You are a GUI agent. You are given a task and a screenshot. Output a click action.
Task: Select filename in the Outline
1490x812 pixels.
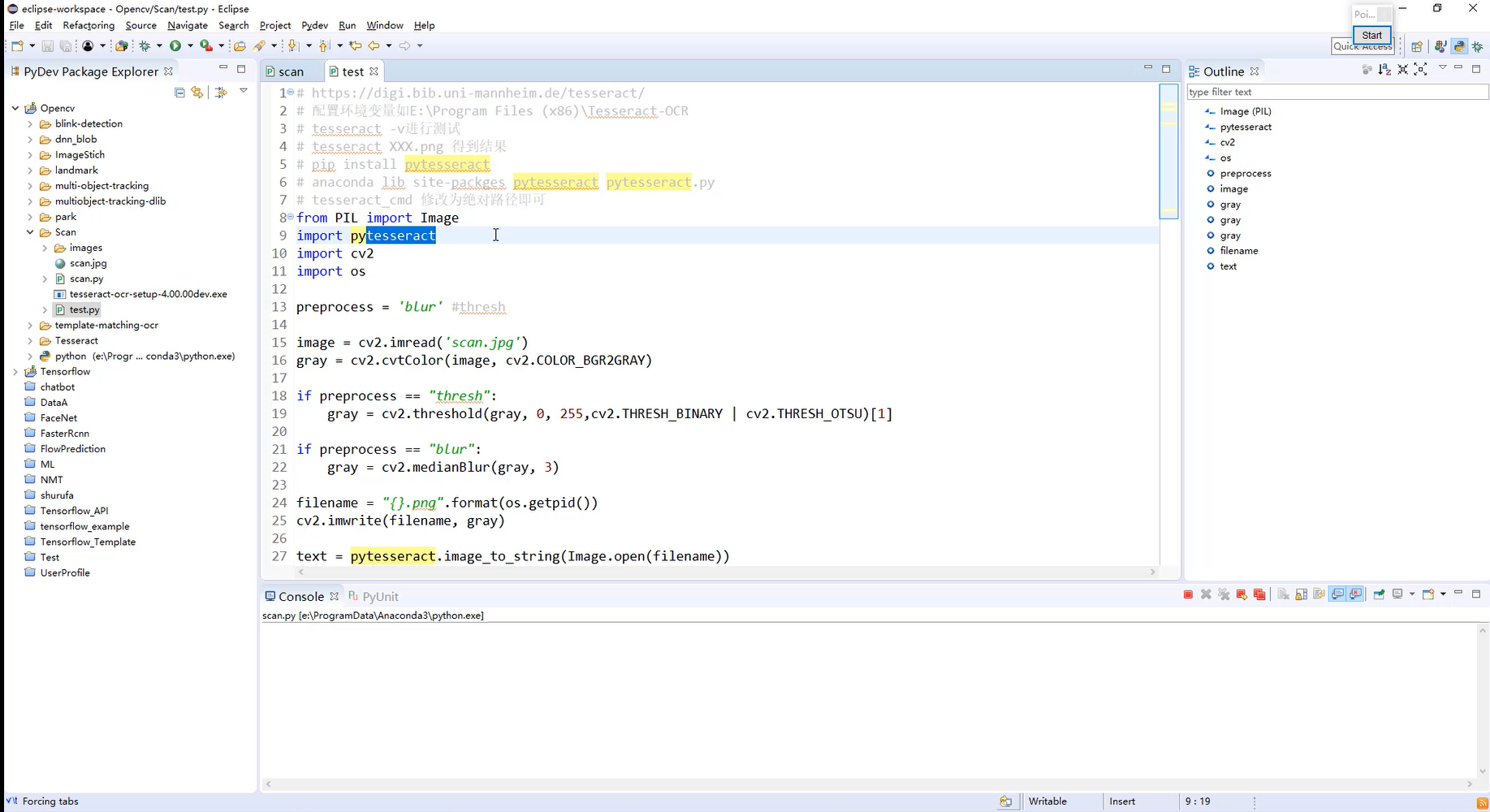(1238, 251)
